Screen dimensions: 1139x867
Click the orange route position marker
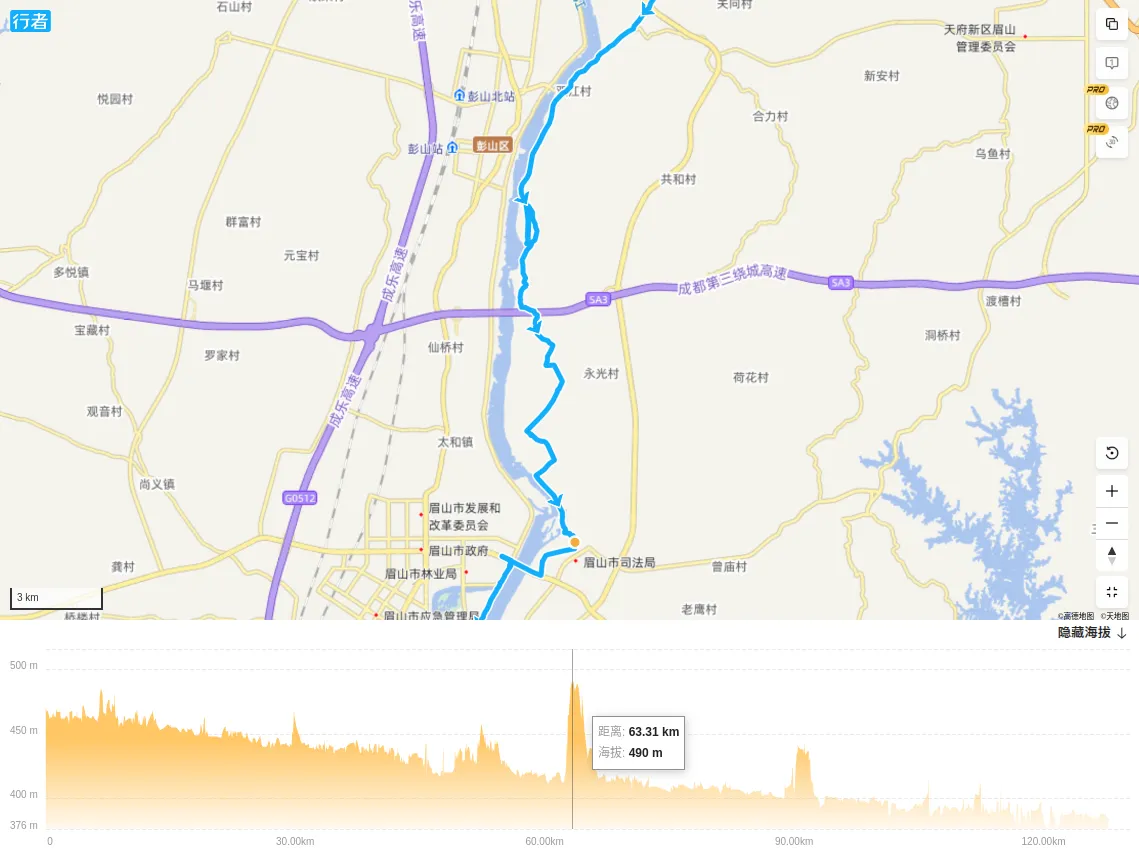[x=575, y=542]
